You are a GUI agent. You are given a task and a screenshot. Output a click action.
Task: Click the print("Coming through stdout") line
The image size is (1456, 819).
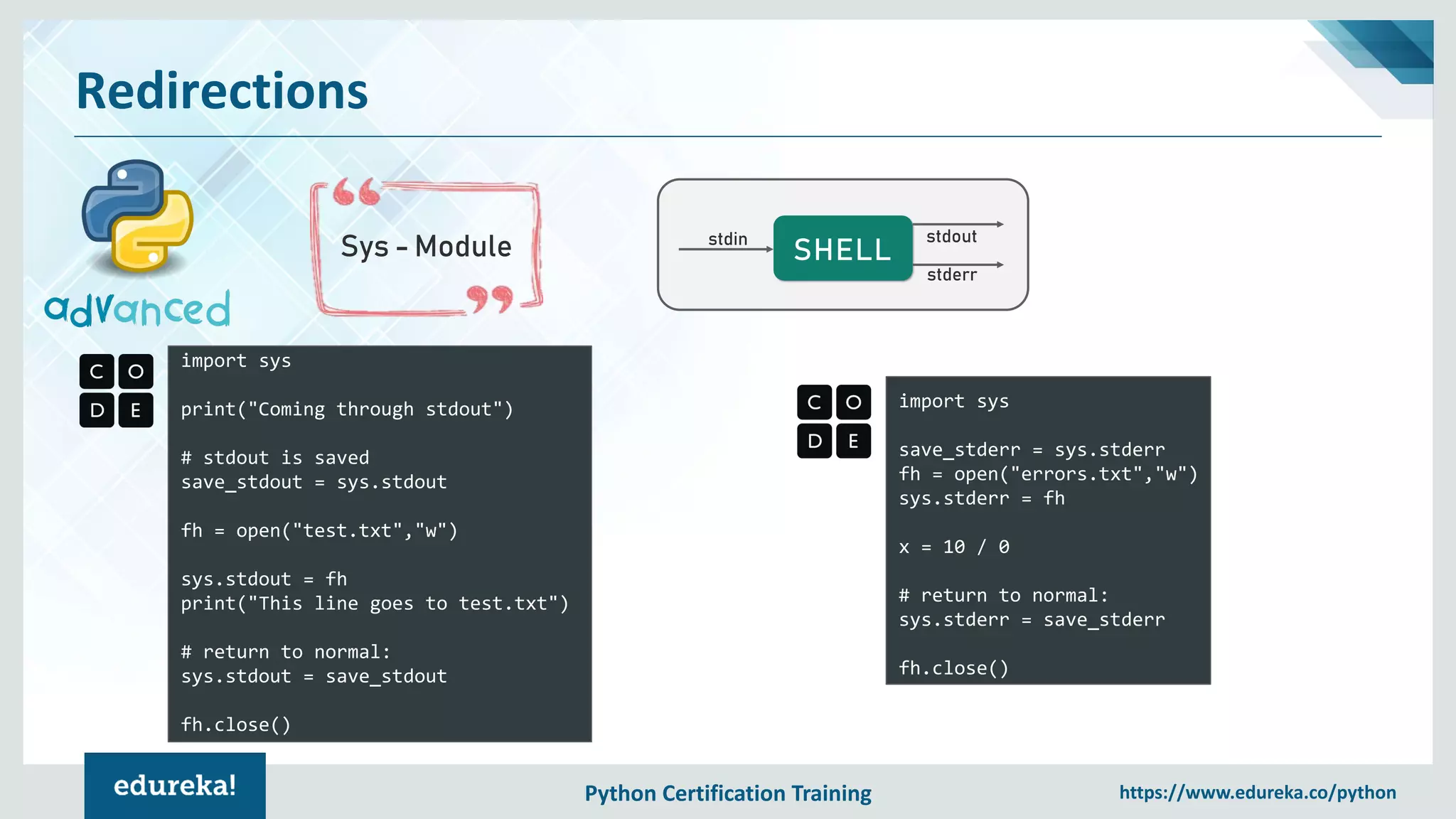347,409
